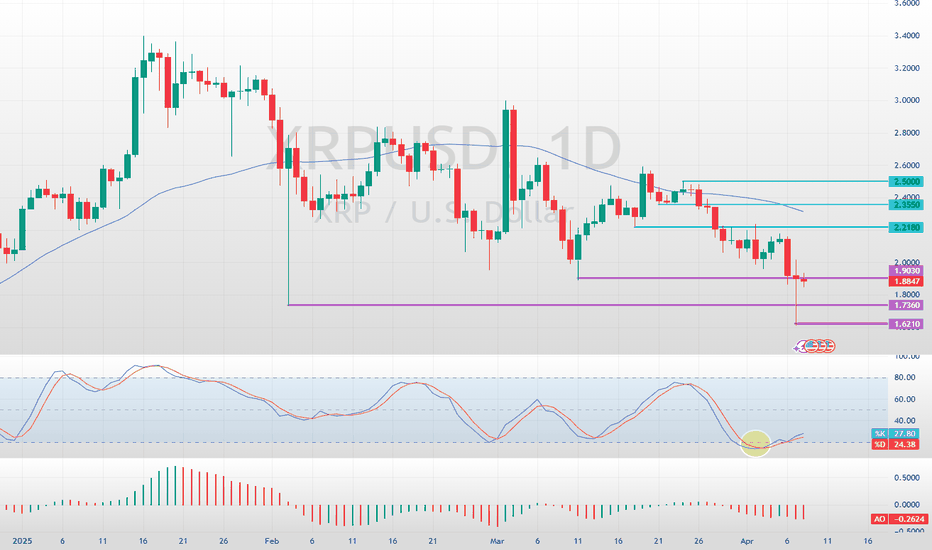
Task: Click the %K 27.80 stochastic value label
Action: pyautogui.click(x=895, y=433)
